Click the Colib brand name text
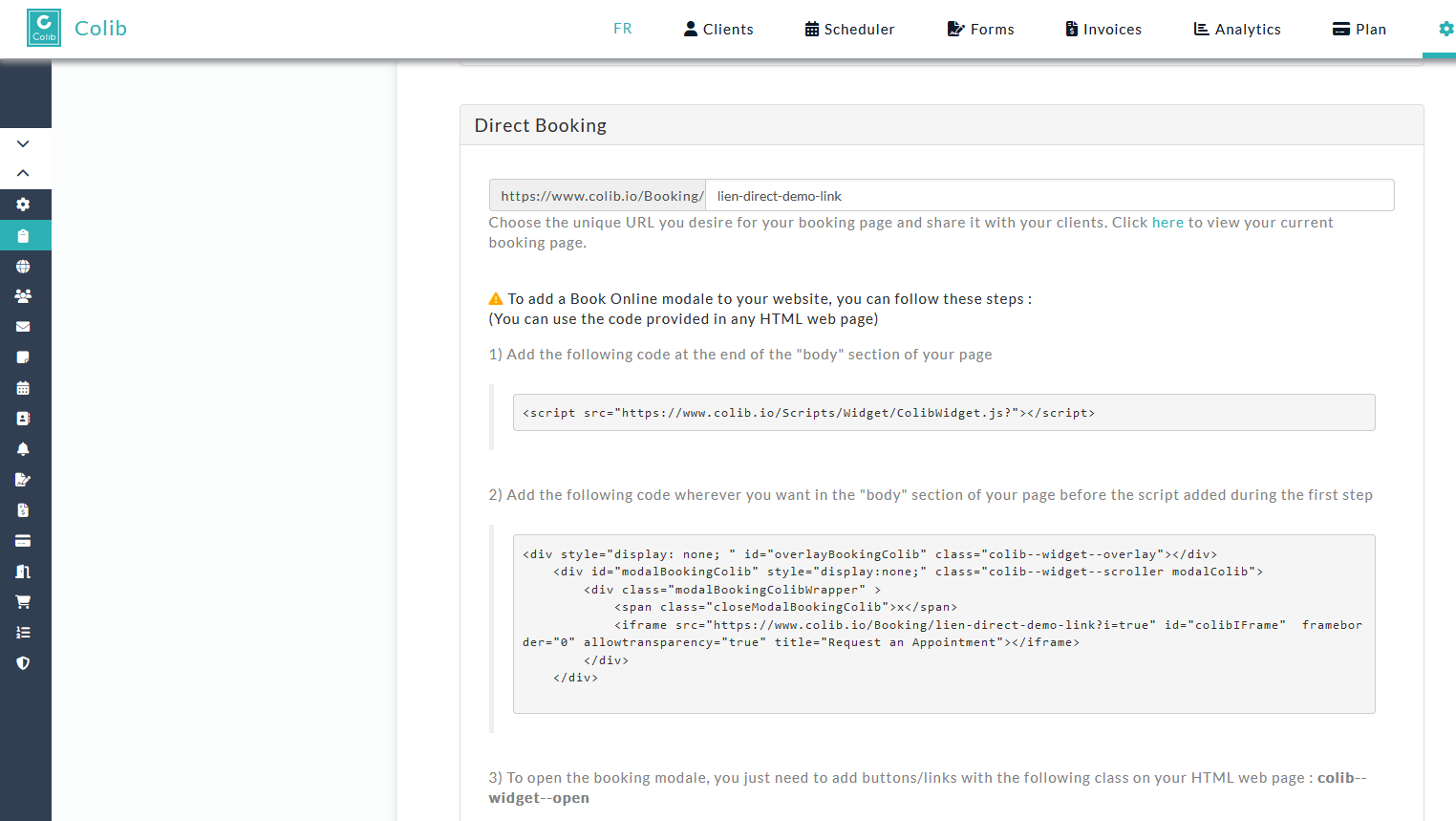 100,29
